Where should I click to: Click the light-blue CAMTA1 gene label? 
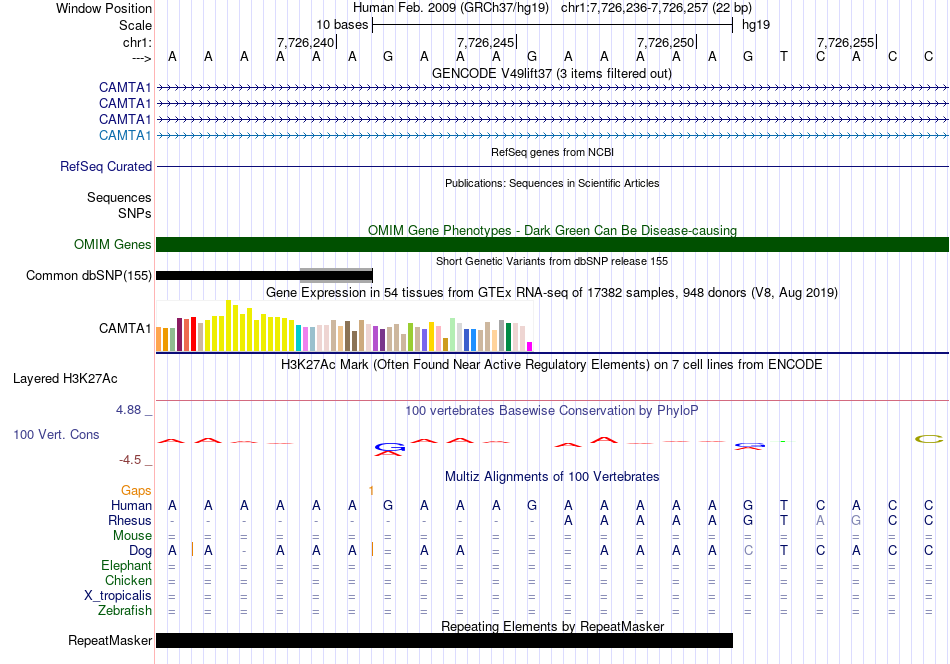[x=125, y=135]
